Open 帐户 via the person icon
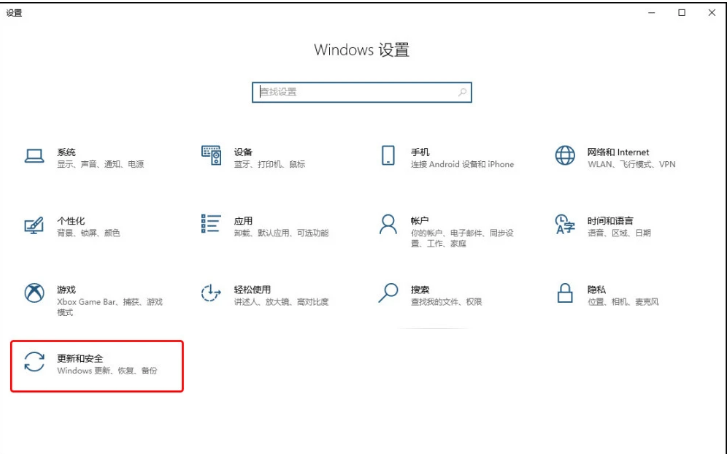Viewport: 727px width, 454px height. point(388,224)
